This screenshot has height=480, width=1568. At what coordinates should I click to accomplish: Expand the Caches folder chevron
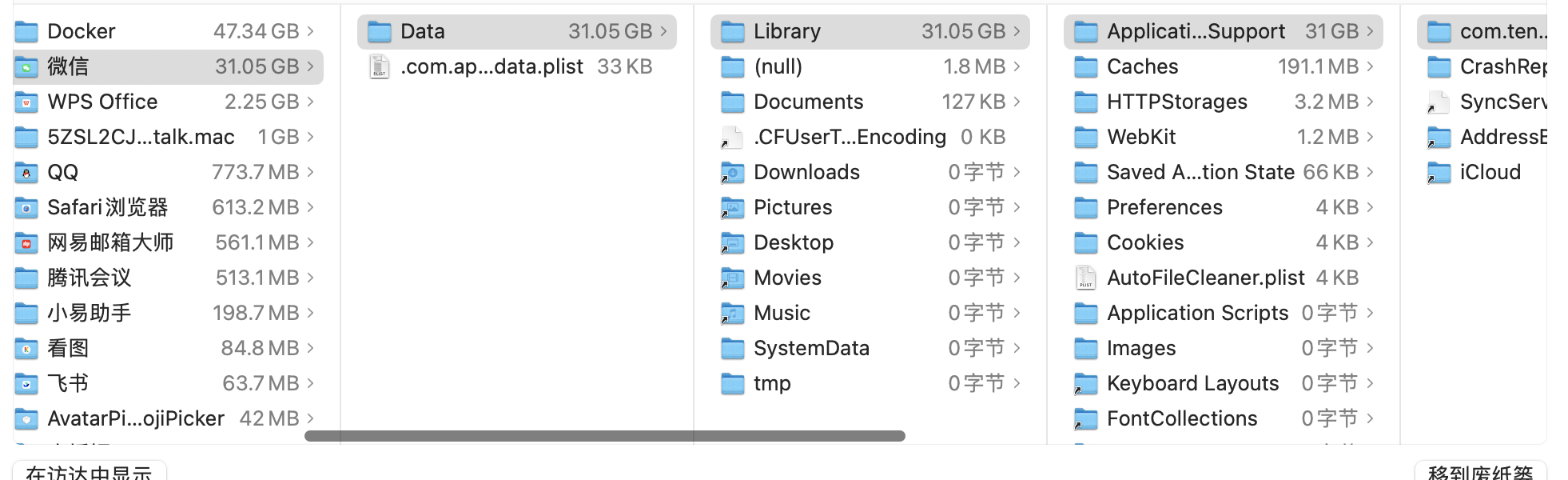tap(1370, 66)
